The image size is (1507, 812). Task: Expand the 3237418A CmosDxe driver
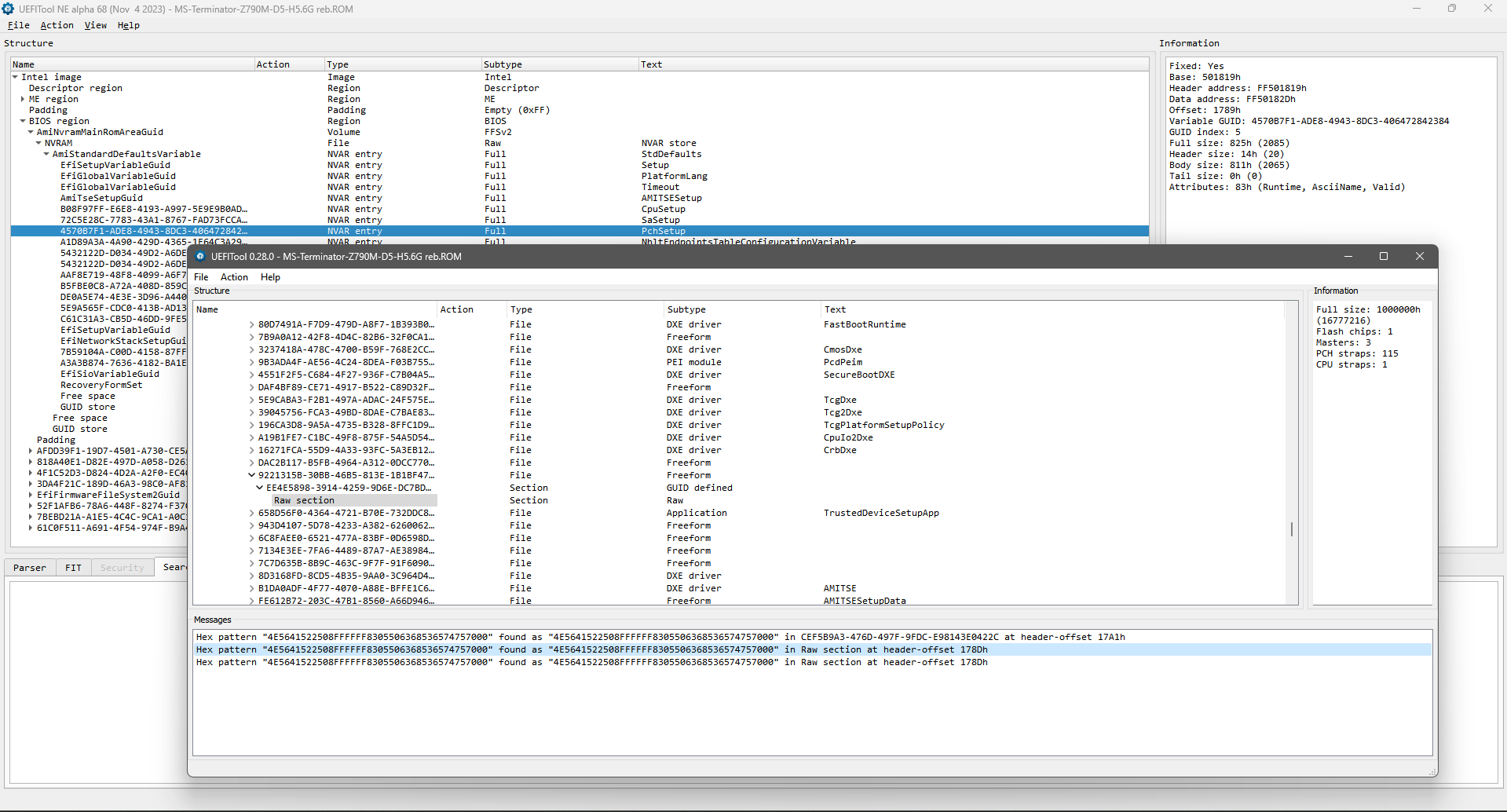click(252, 349)
